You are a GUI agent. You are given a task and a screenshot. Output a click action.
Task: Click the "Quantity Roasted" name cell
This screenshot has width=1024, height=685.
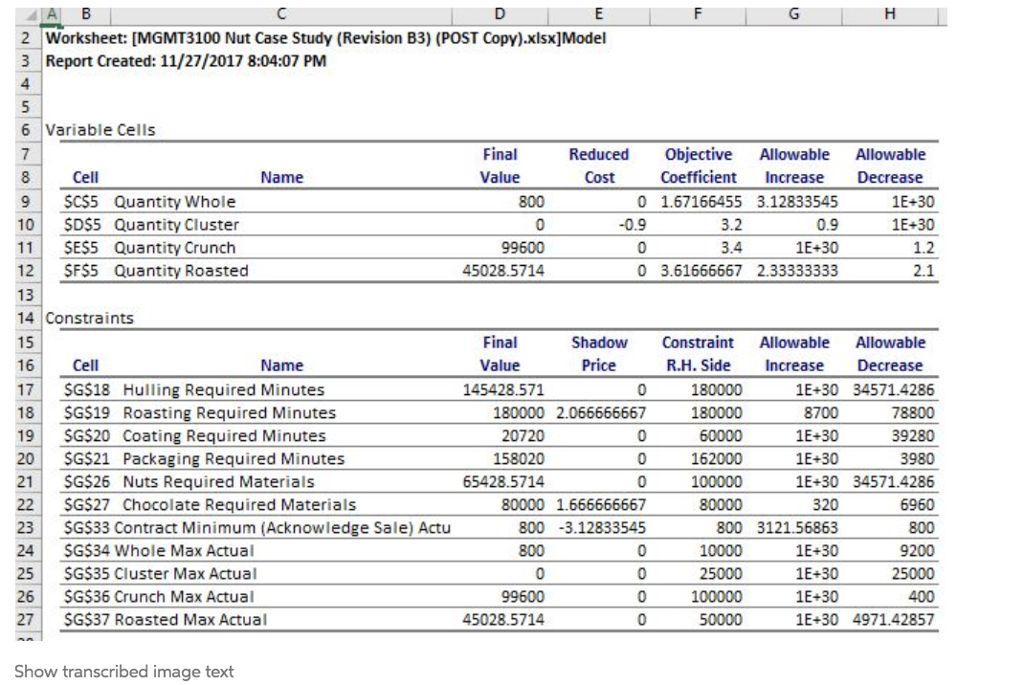click(x=182, y=270)
